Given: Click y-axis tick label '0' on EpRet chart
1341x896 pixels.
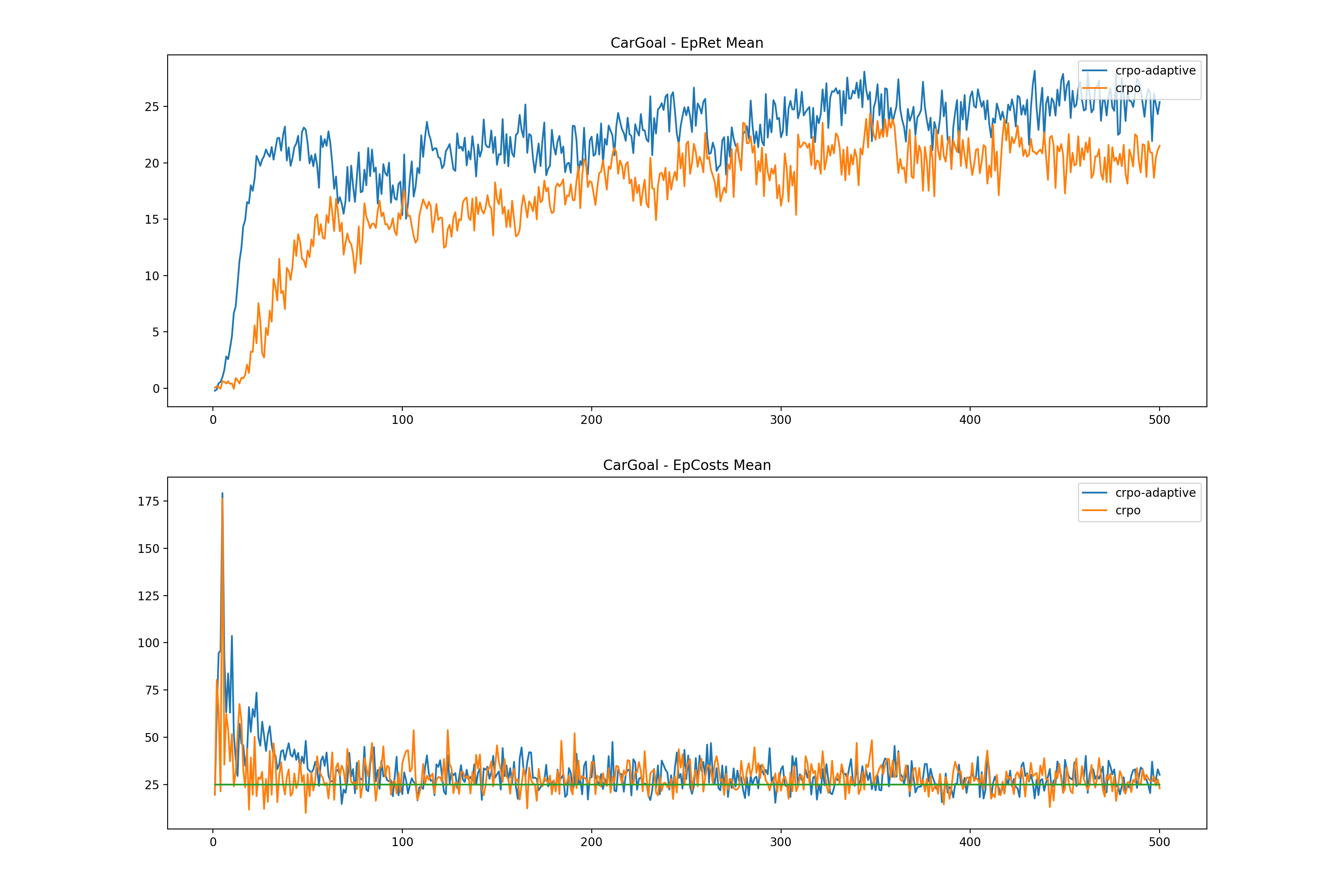Looking at the screenshot, I should [156, 389].
